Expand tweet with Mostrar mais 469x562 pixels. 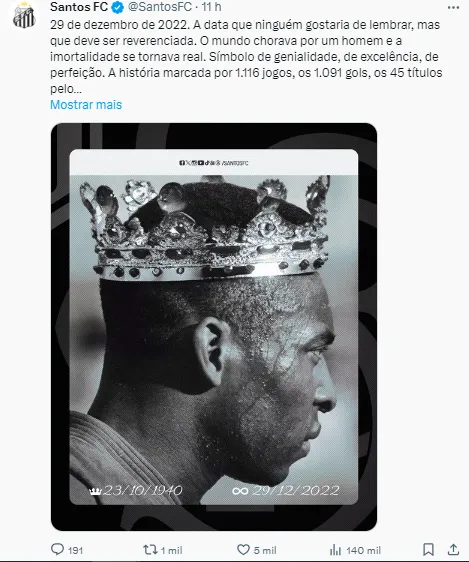pos(86,105)
